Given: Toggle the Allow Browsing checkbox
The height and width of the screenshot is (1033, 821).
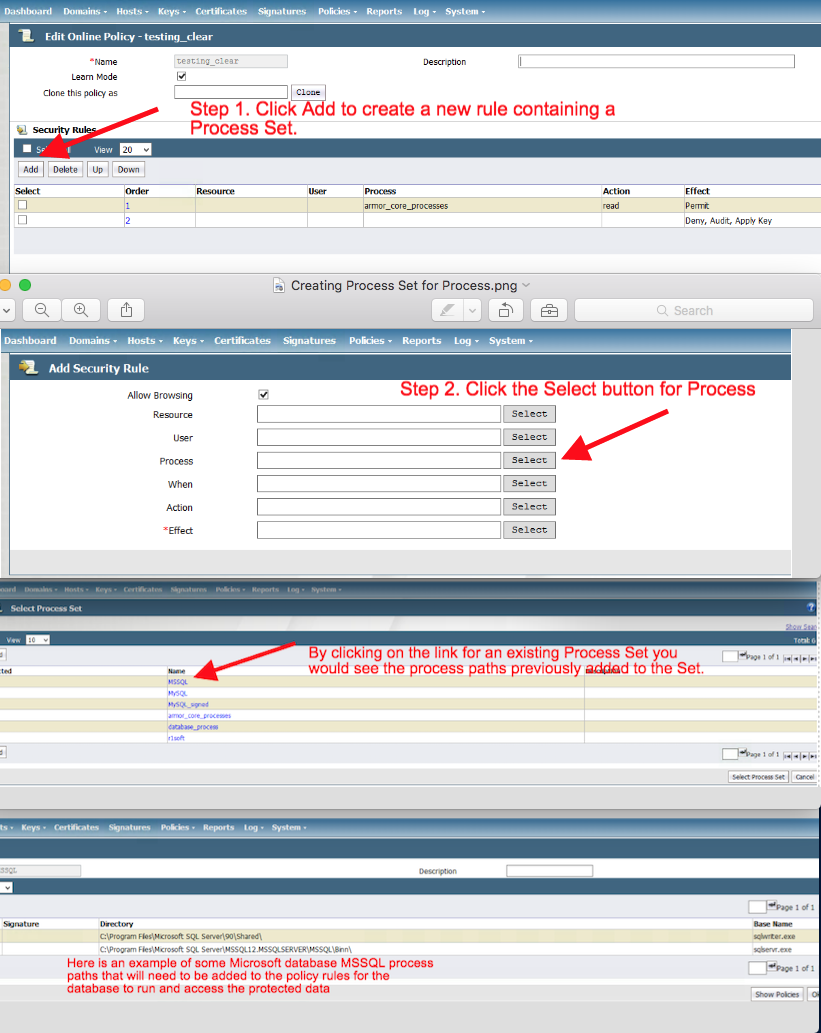Looking at the screenshot, I should [264, 394].
